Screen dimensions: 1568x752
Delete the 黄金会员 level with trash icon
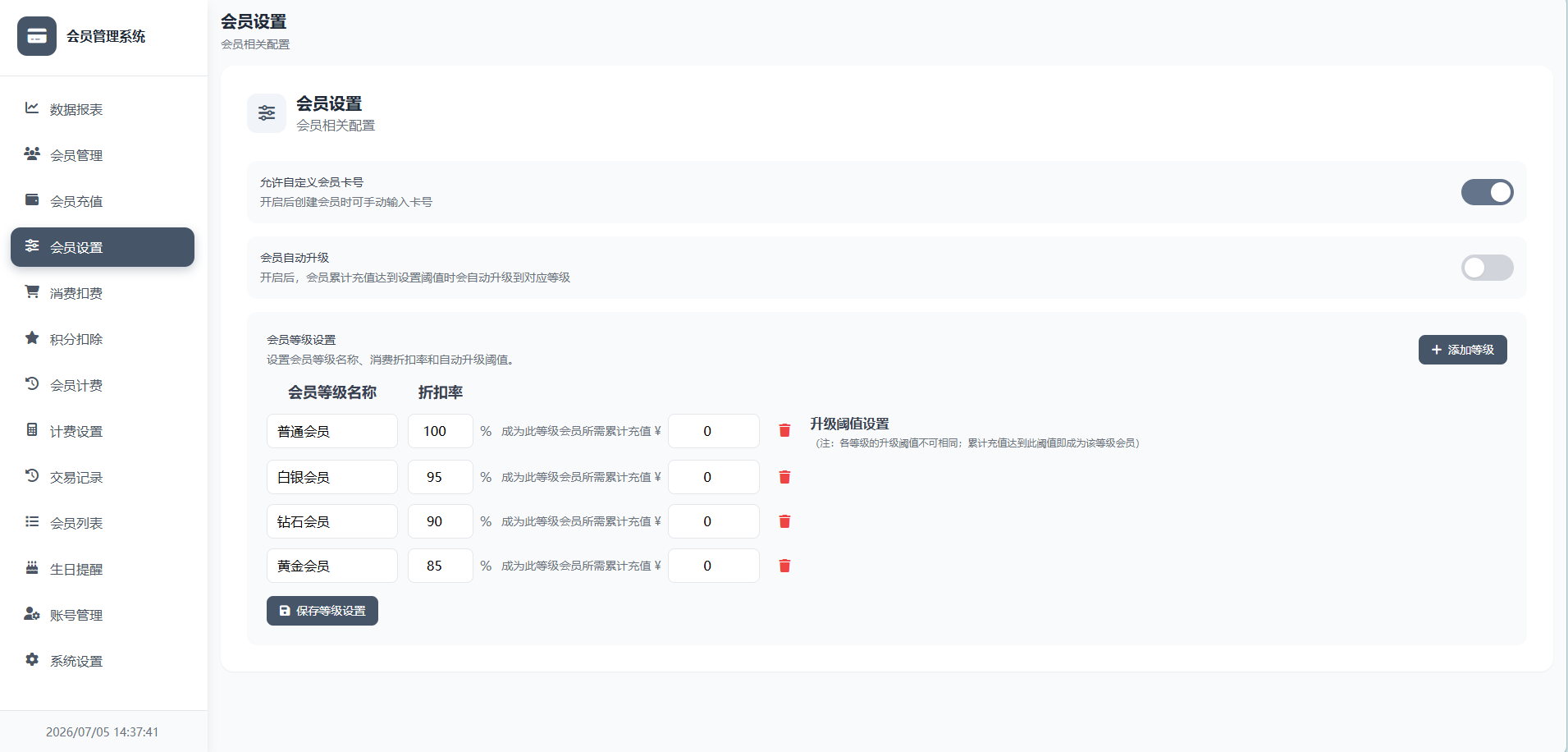(784, 566)
